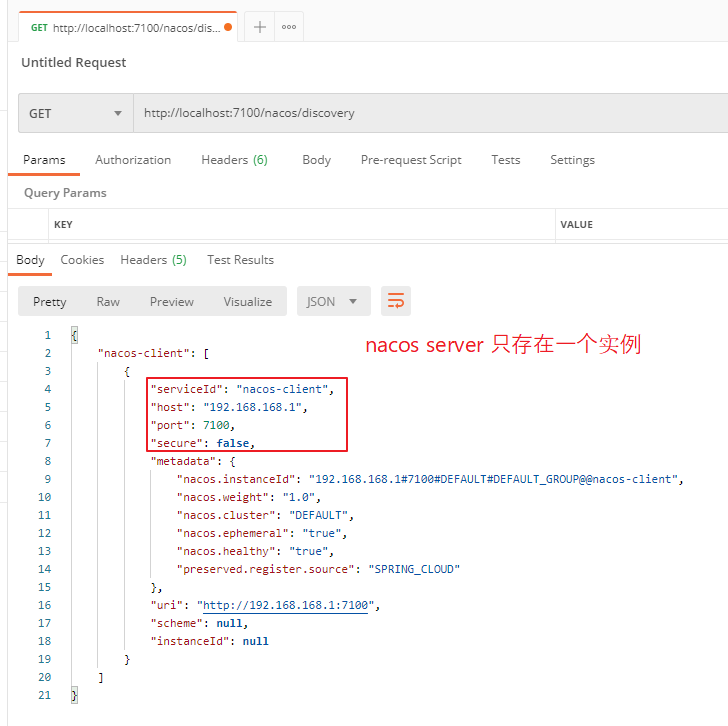
Task: Click the VALUE column header
Action: [x=577, y=225]
